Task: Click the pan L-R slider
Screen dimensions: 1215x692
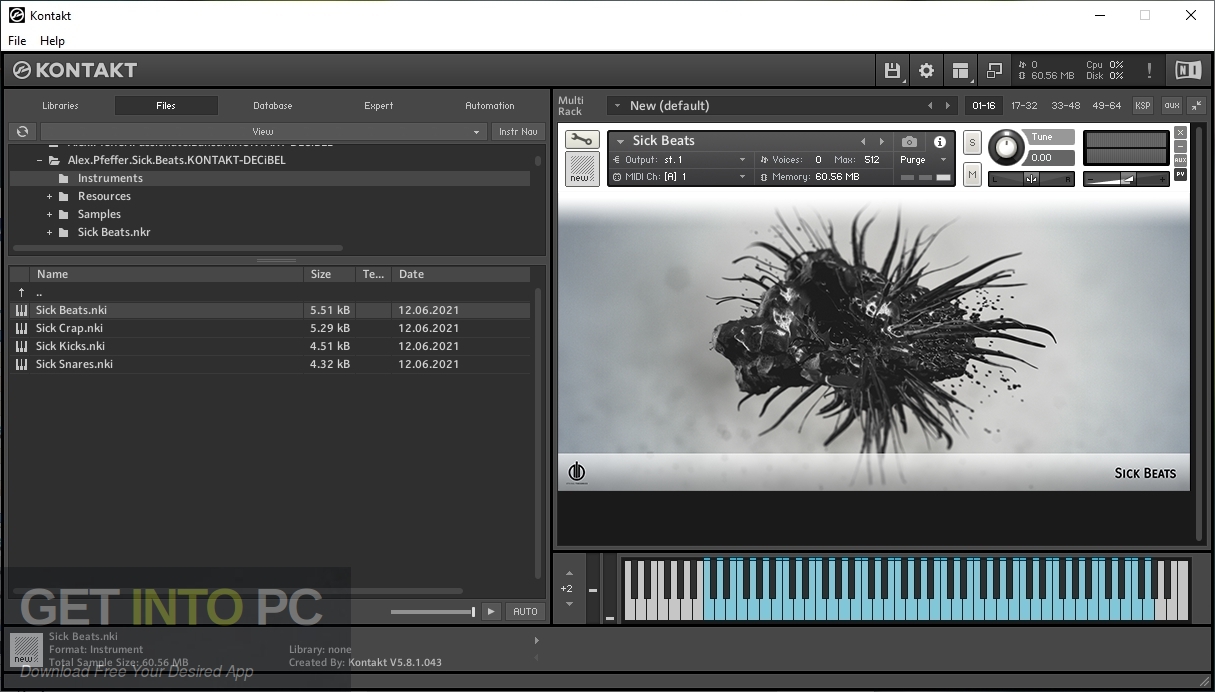Action: click(1031, 179)
